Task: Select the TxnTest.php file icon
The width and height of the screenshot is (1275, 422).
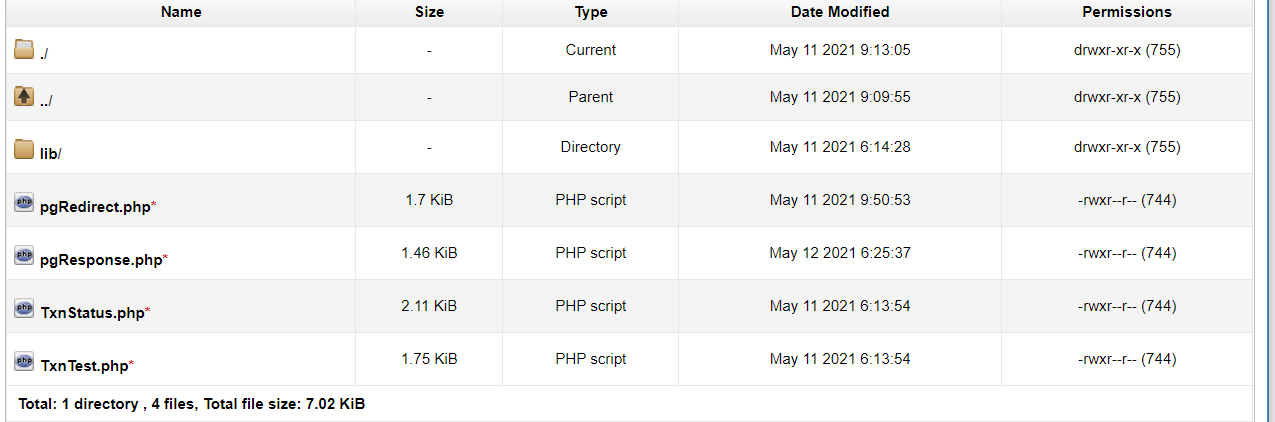Action: point(24,362)
